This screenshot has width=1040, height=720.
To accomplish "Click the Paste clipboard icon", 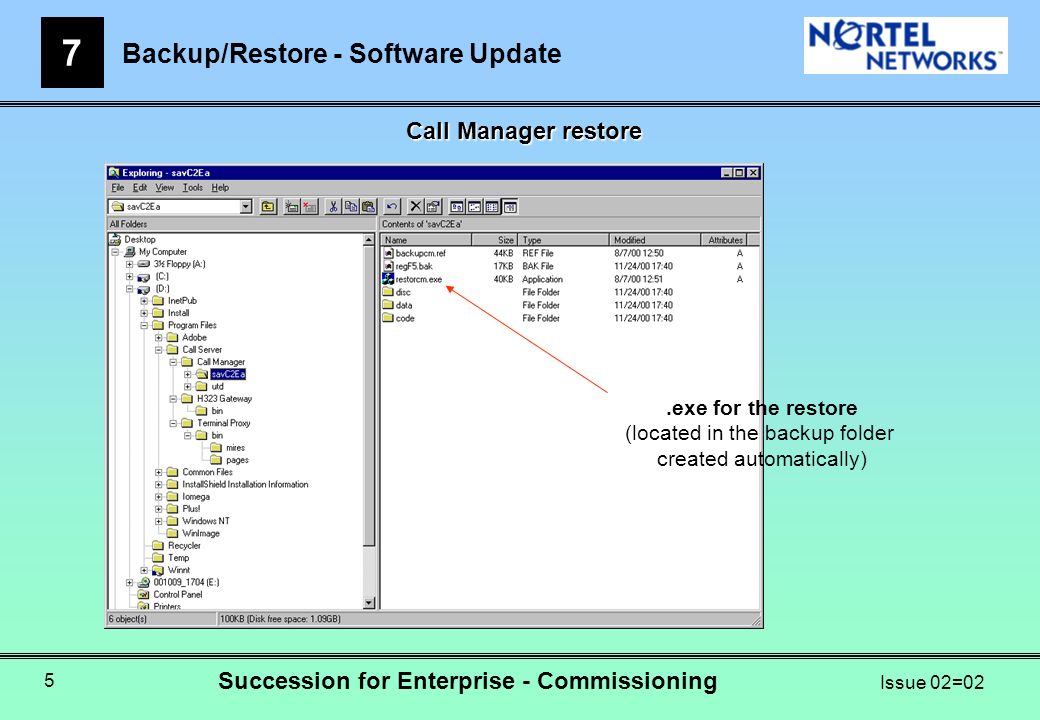I will click(368, 207).
